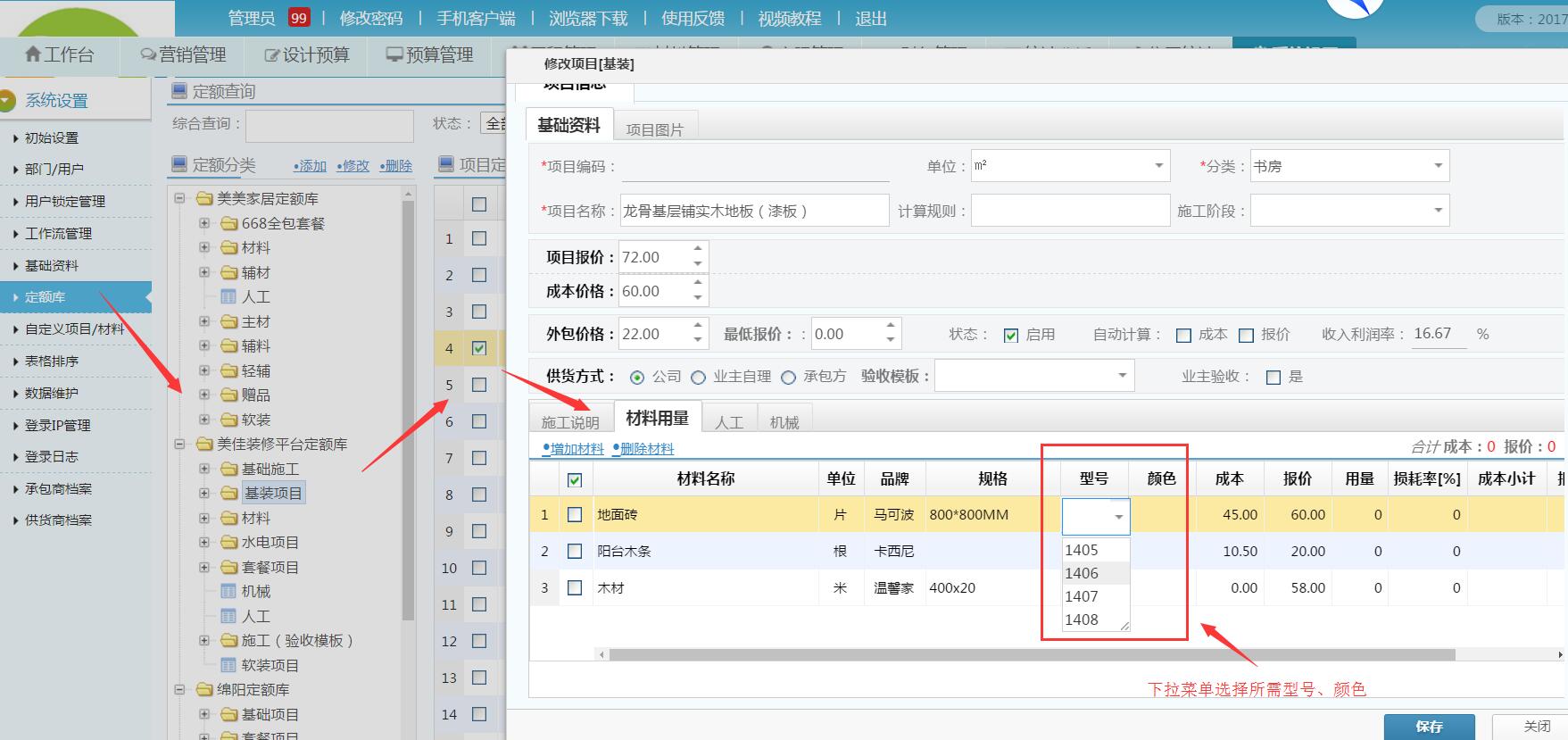
Task: Click the 软装项目 table icon in tree
Action: tap(228, 665)
